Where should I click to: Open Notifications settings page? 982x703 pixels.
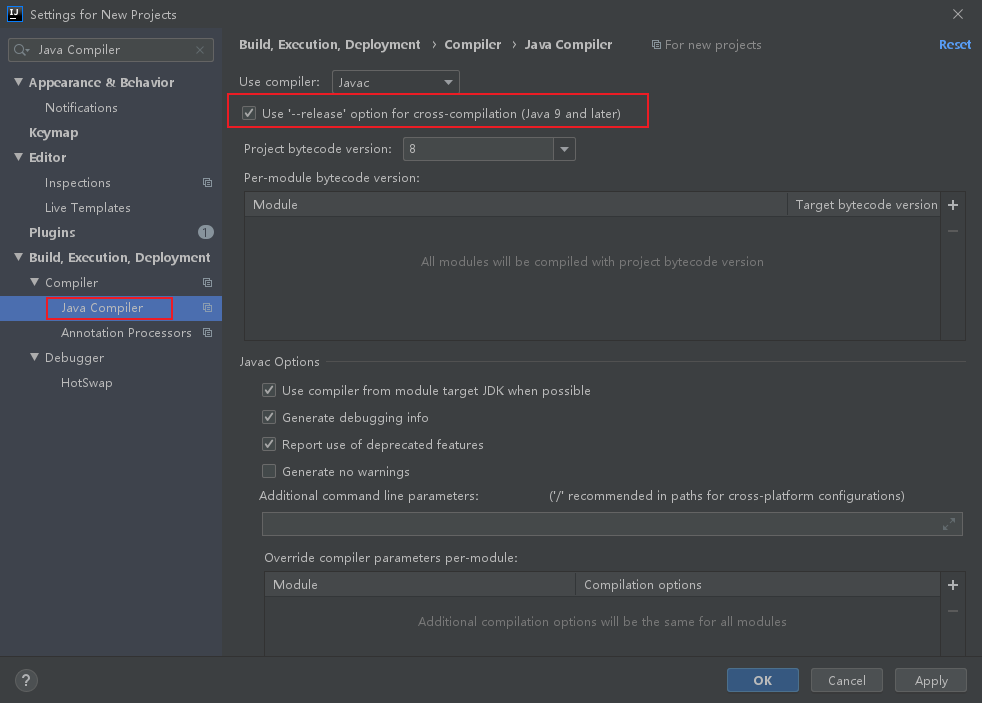81,108
